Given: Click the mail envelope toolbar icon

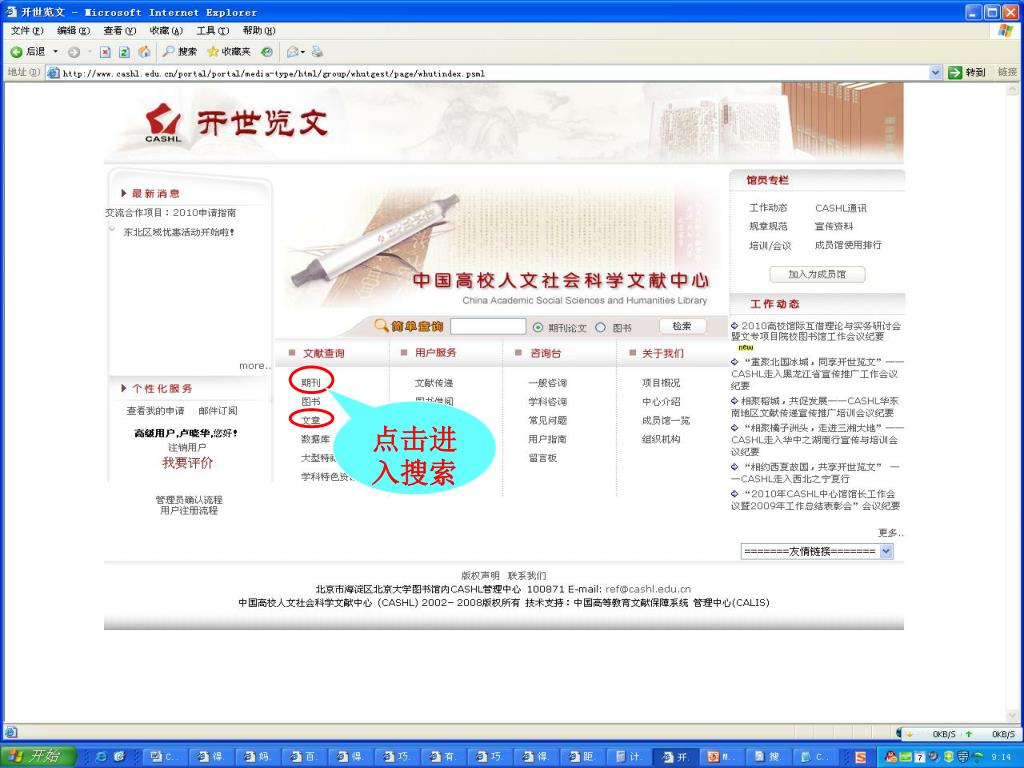Looking at the screenshot, I should coord(293,52).
